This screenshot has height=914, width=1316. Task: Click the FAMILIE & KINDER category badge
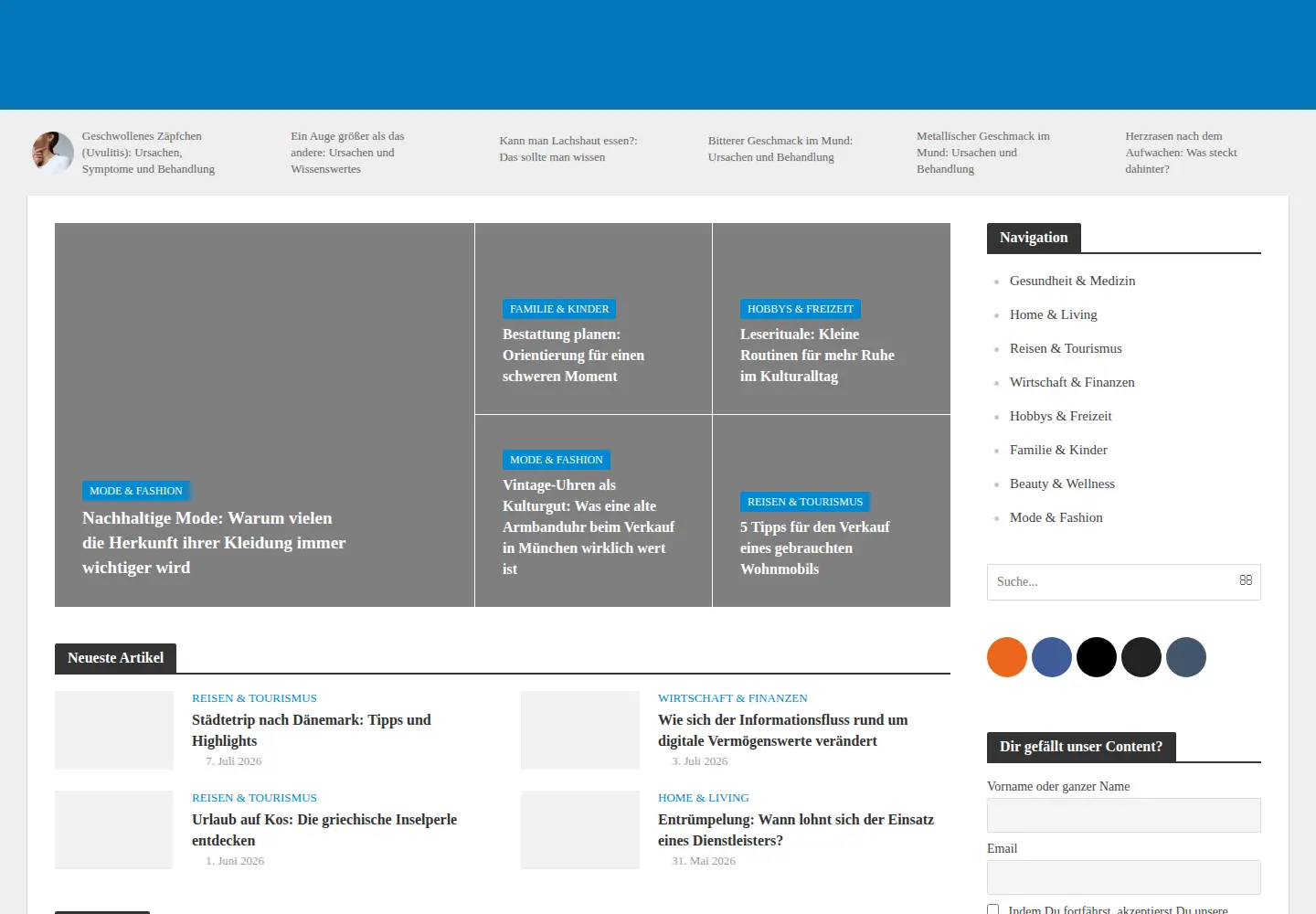coord(559,309)
